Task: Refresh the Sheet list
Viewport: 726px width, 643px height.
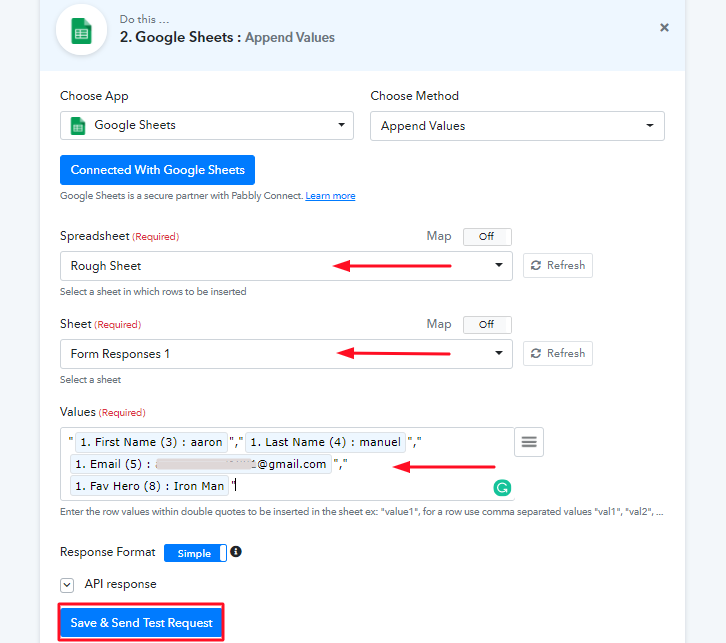Action: tap(557, 353)
